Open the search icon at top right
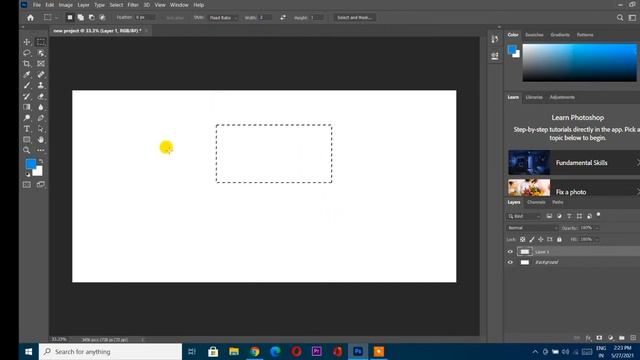Viewport: 640px width, 360px height. pyautogui.click(x=620, y=18)
